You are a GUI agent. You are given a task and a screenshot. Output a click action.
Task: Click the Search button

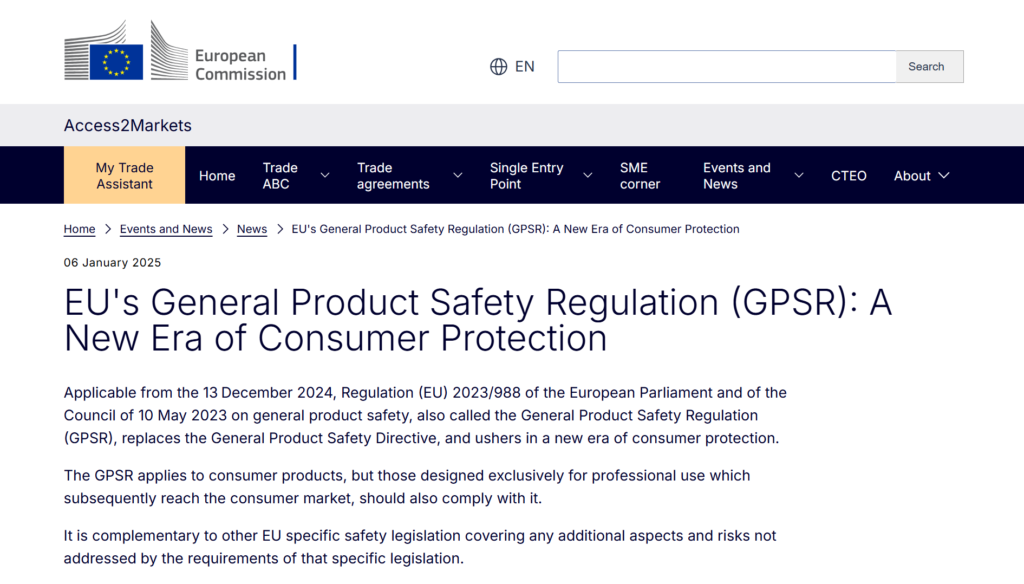coord(926,67)
